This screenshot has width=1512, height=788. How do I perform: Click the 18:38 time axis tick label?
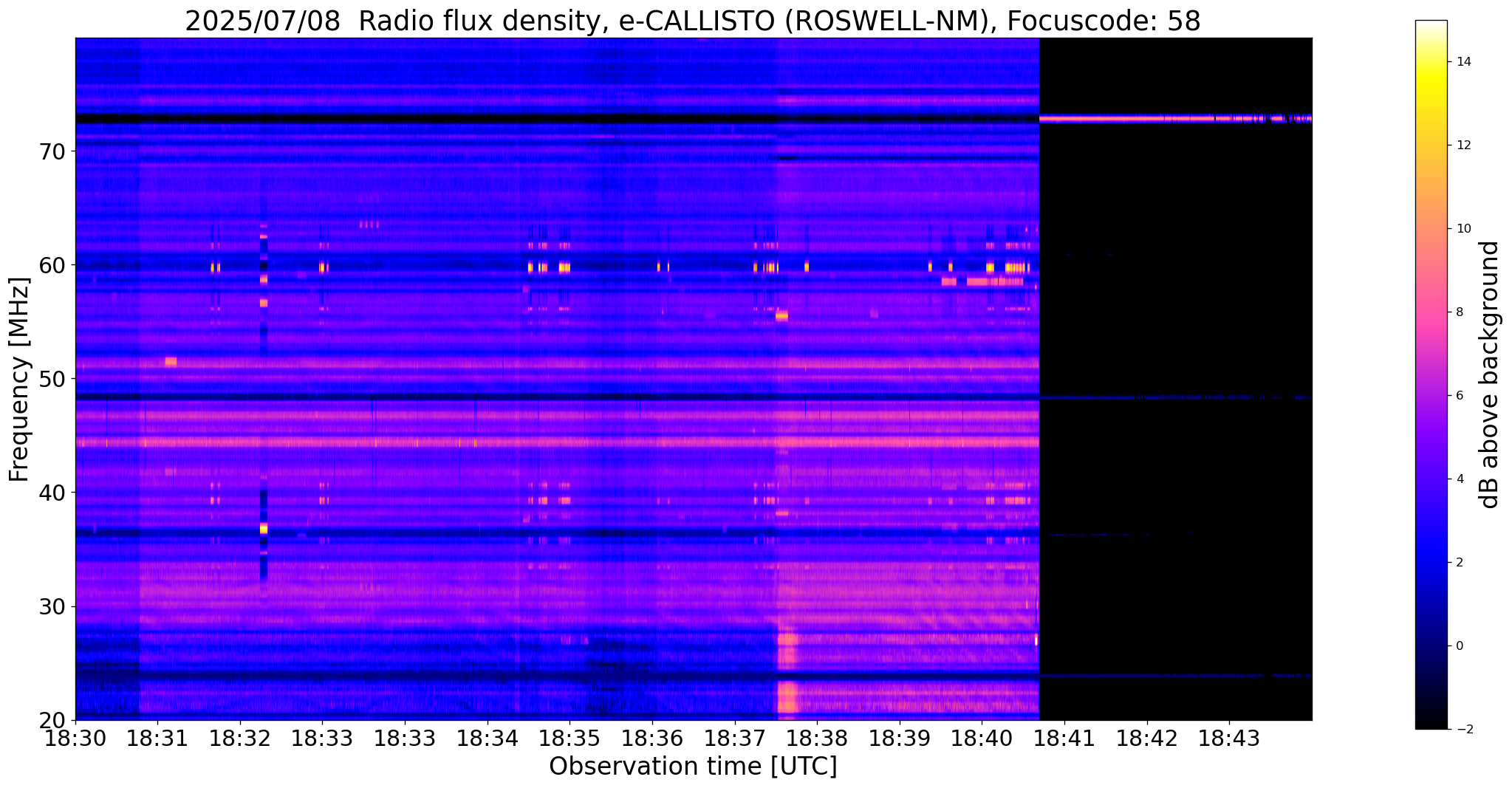pyautogui.click(x=818, y=738)
